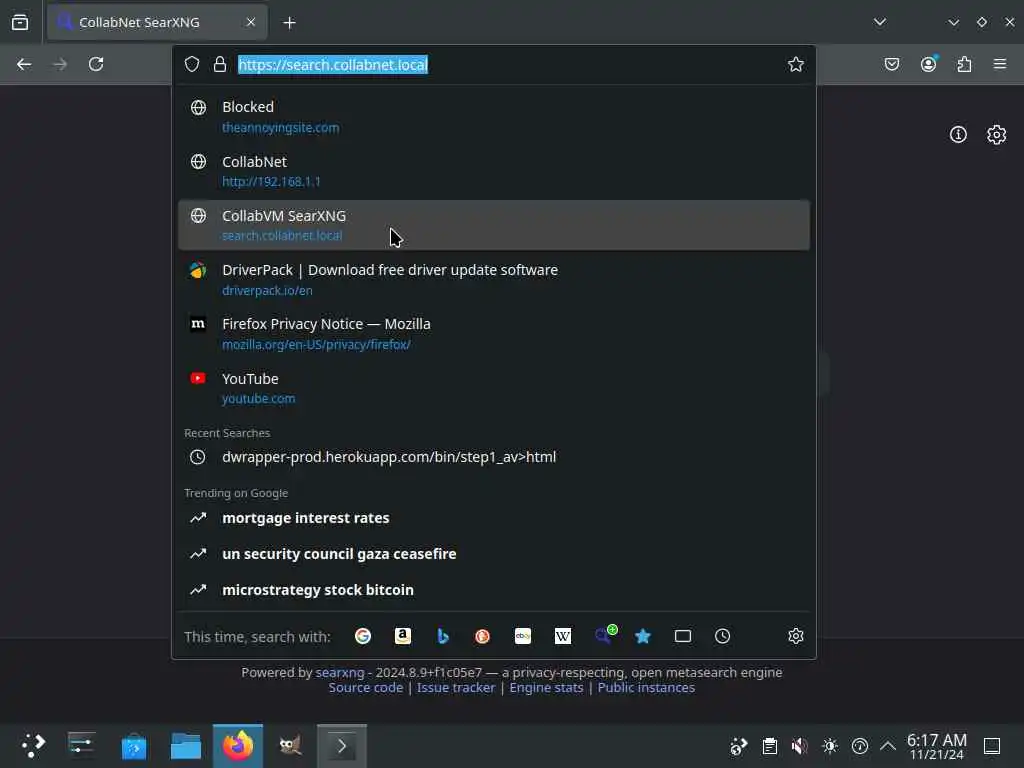Select the YouTube suggestion
1024x768 pixels.
pyautogui.click(x=494, y=388)
